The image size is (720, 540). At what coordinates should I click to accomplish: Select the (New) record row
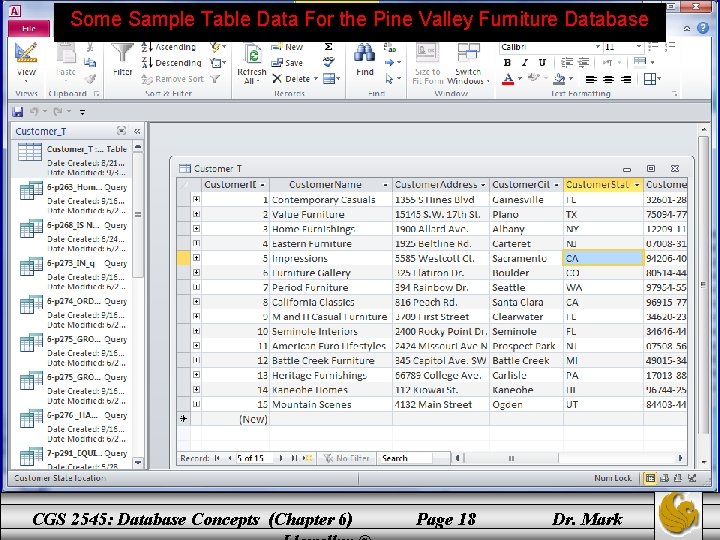432,419
